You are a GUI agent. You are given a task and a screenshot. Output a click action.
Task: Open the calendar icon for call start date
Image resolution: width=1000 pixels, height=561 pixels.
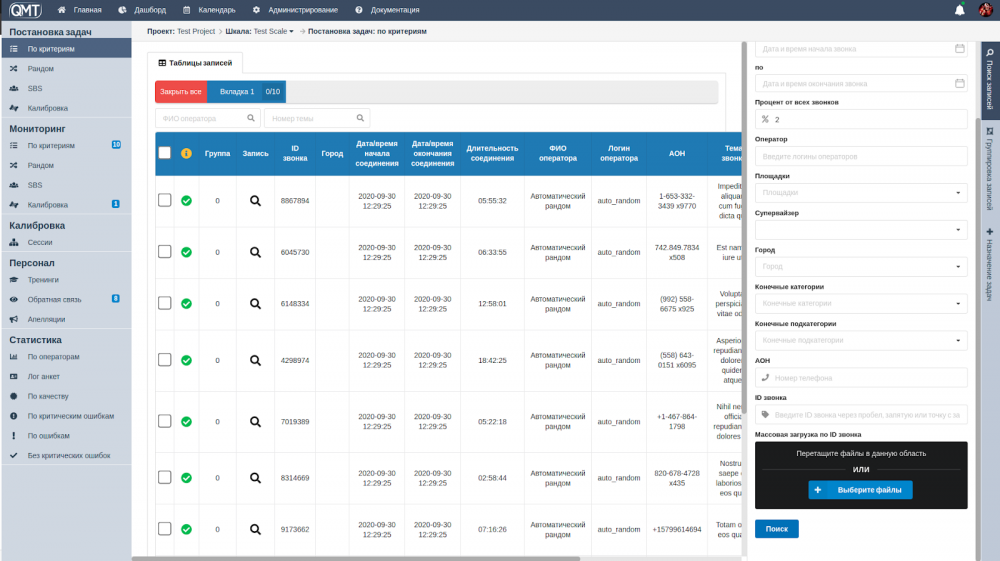tap(959, 48)
